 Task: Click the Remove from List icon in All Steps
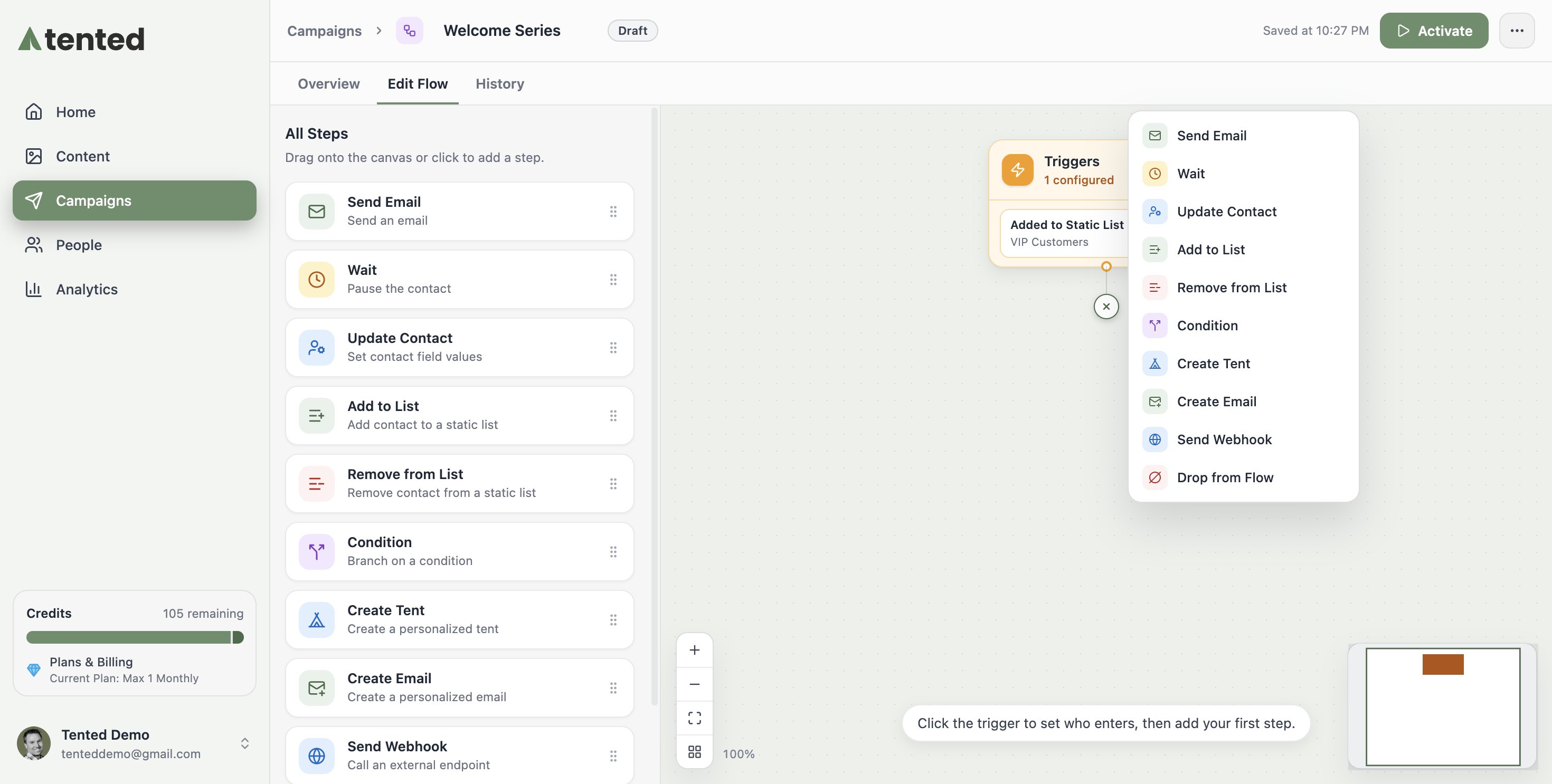tap(316, 483)
